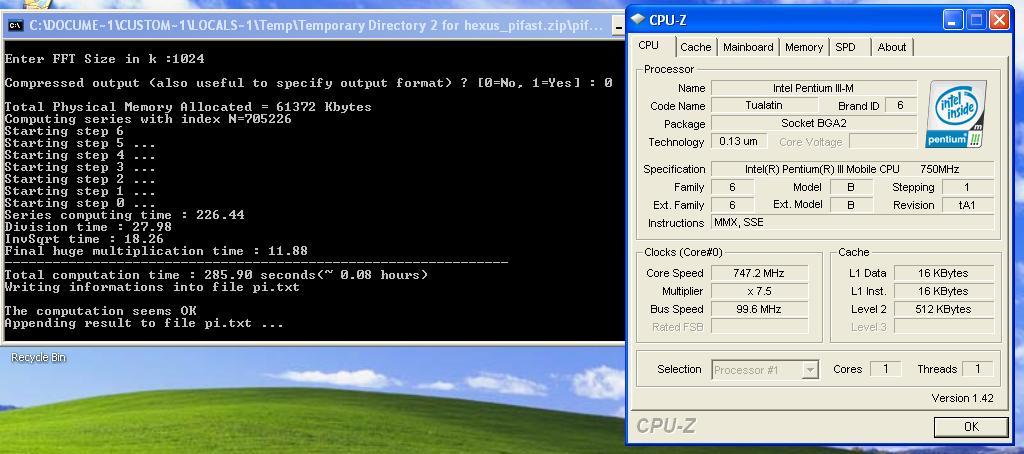Close the CPU-Z window
Image resolution: width=1024 pixels, height=454 pixels.
point(999,20)
